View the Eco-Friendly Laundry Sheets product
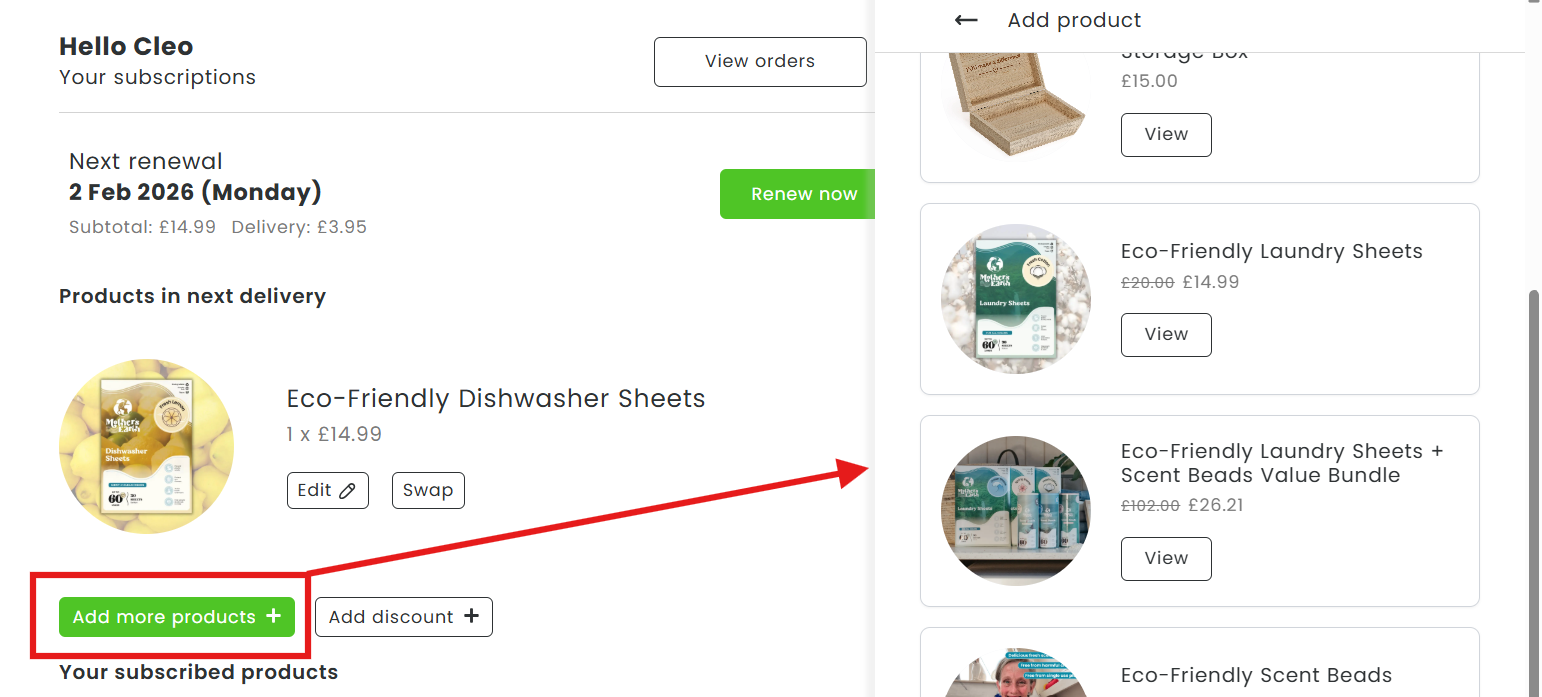1542x697 pixels. tap(1166, 335)
